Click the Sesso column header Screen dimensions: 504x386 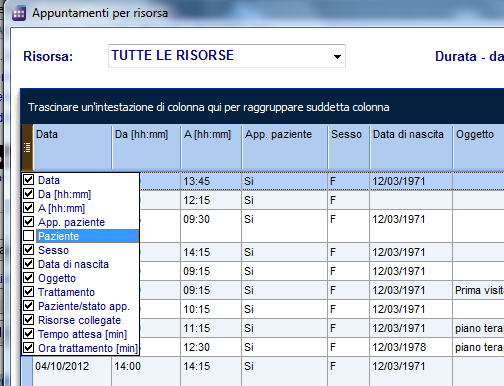point(349,147)
